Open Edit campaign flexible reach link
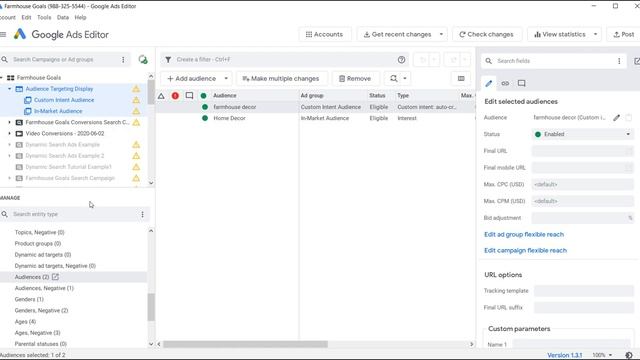 525,250
